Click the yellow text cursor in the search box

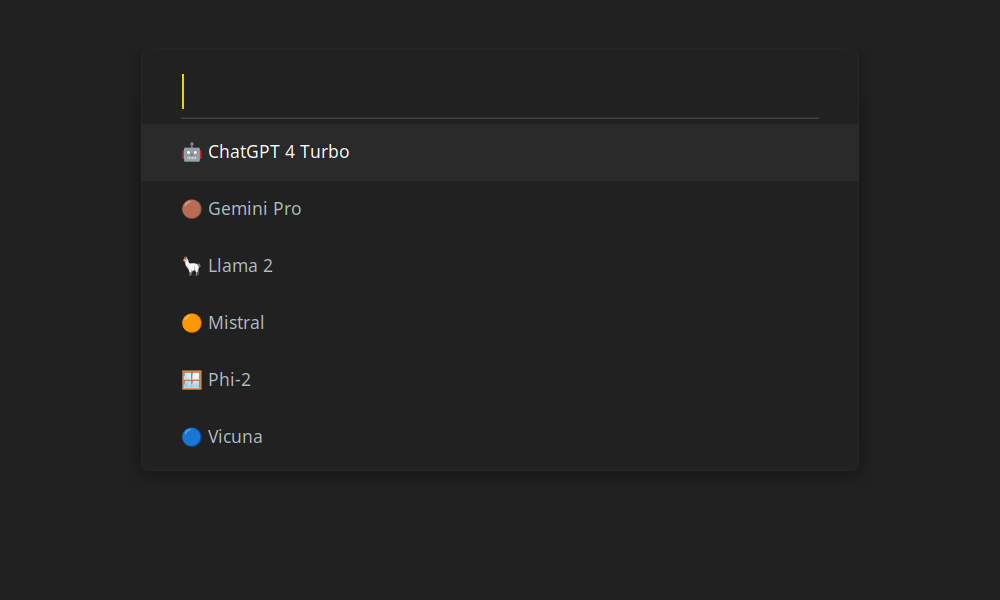(183, 91)
